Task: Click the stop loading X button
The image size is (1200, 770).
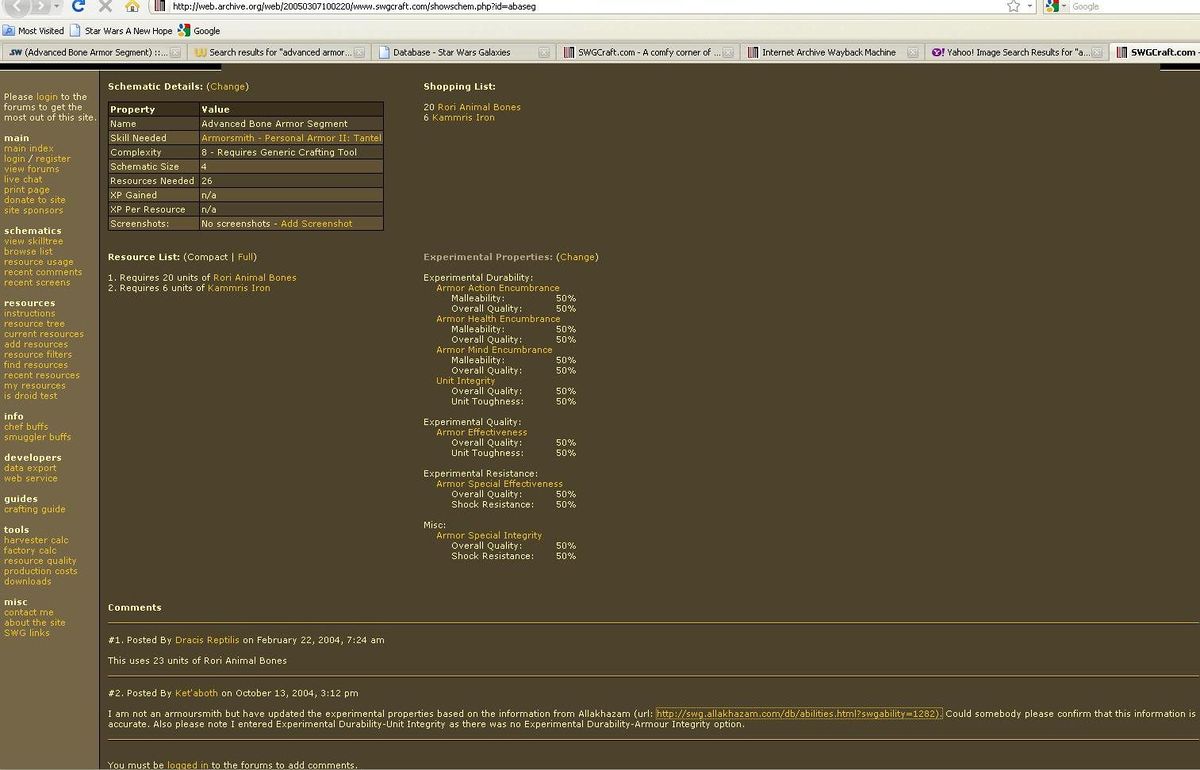Action: pos(105,6)
